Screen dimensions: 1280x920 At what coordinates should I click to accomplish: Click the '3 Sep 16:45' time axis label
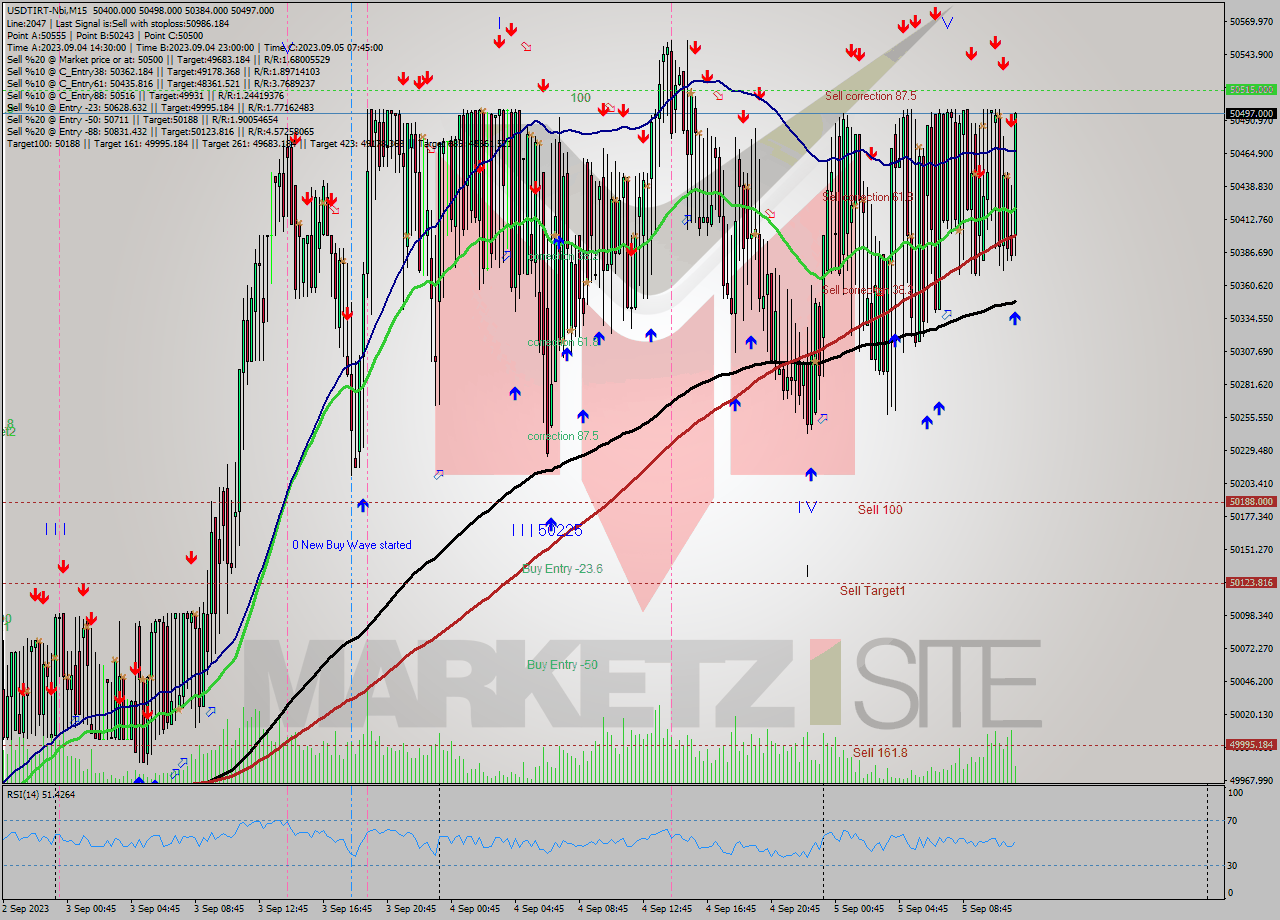[347, 909]
